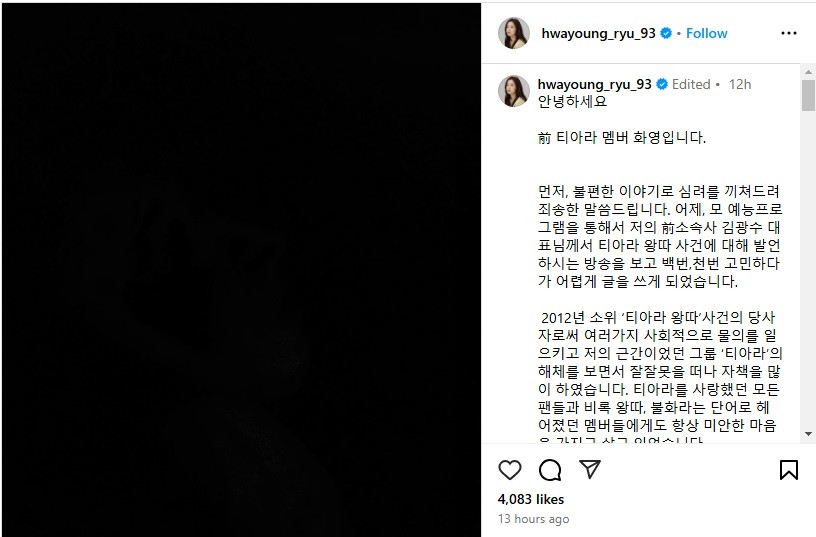View the 4,083 likes list
Viewport: 816px width, 537px height.
(531, 500)
